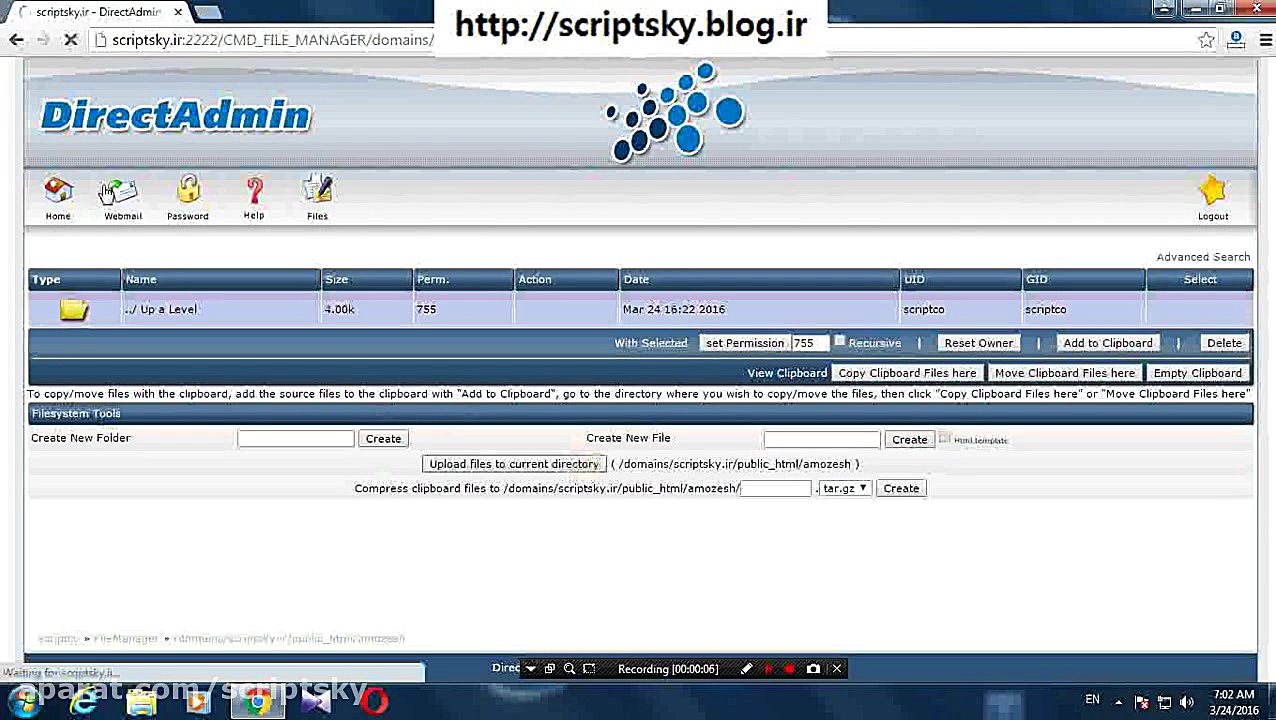Click the Up a Level folder icon
Viewport: 1276px width, 720px height.
[74, 310]
